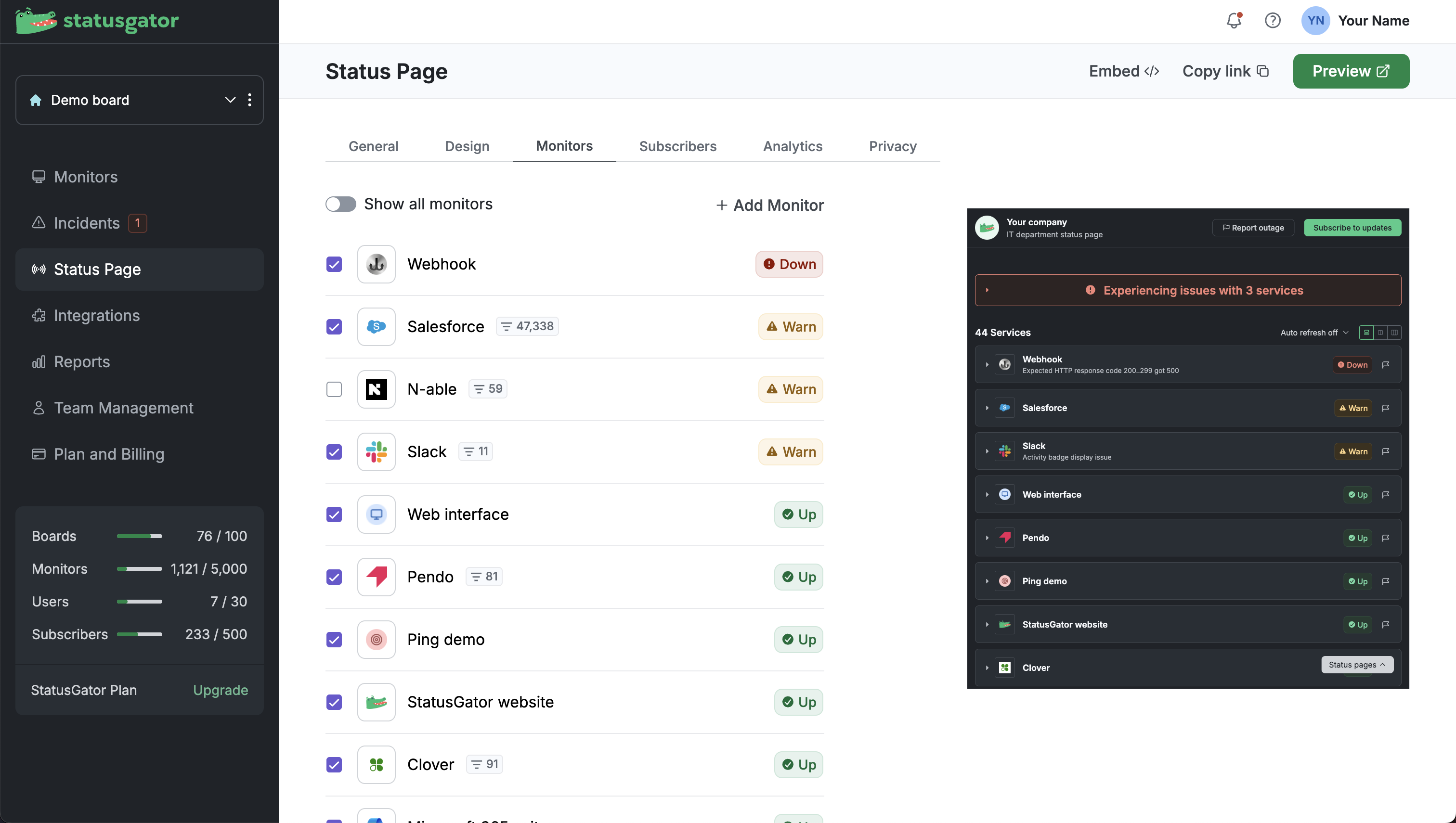Open the Demo board dropdown chevron
The height and width of the screenshot is (823, 1456).
pyautogui.click(x=230, y=100)
